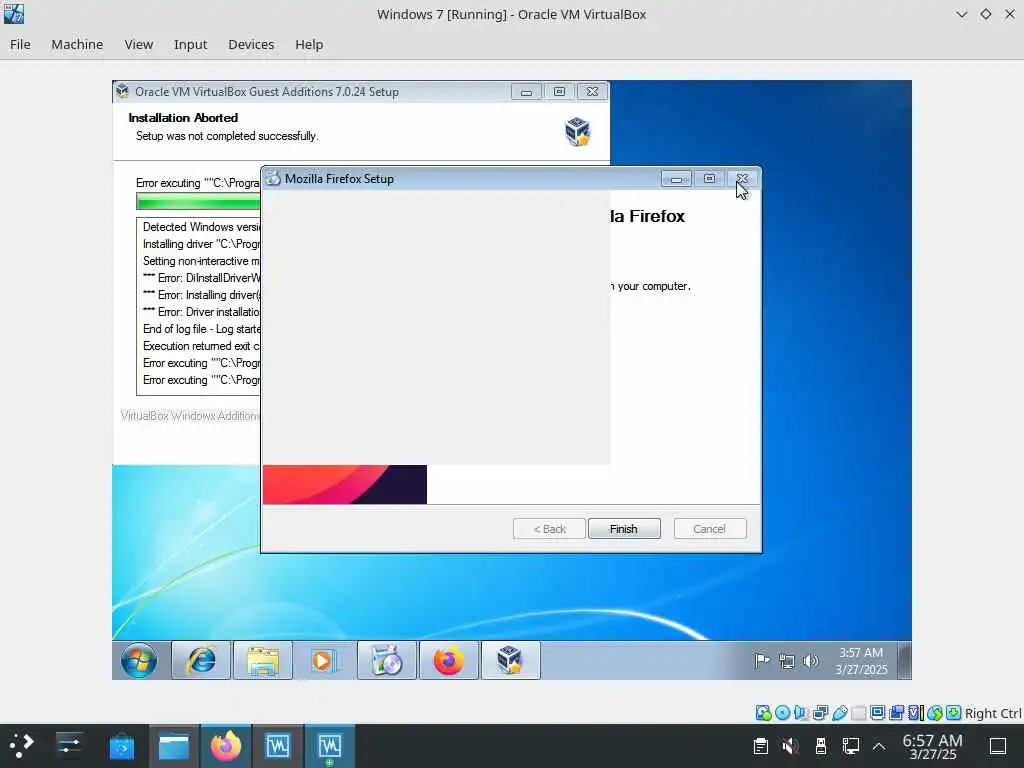Image resolution: width=1024 pixels, height=768 pixels.
Task: Click the Show desktop strip in guest taskbar
Action: point(904,660)
